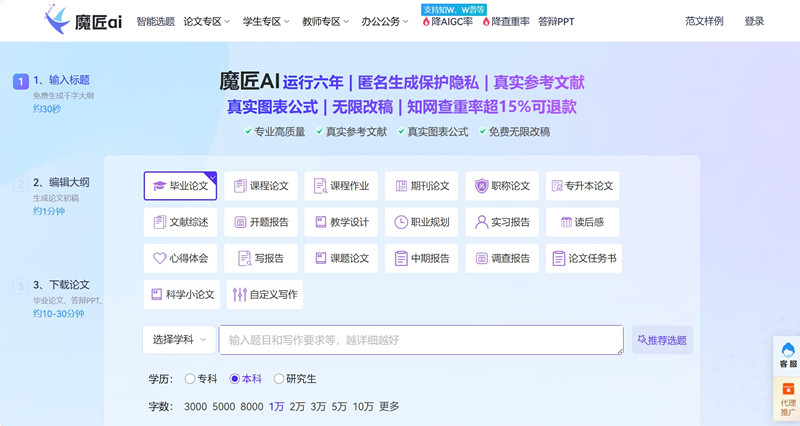This screenshot has height=426, width=800.
Task: Select the 开题报告 icon
Action: [240, 222]
